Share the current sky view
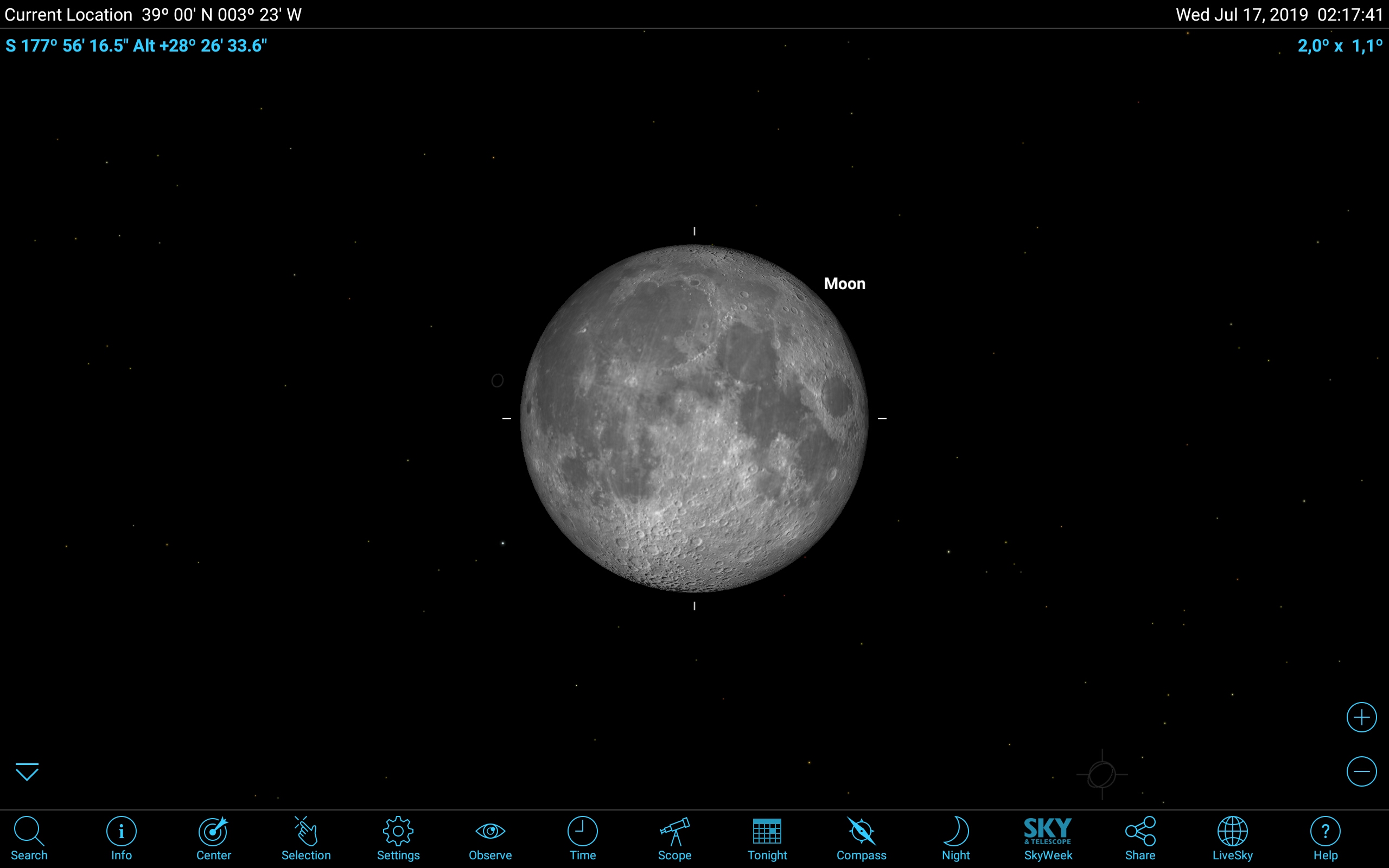 pyautogui.click(x=1140, y=838)
